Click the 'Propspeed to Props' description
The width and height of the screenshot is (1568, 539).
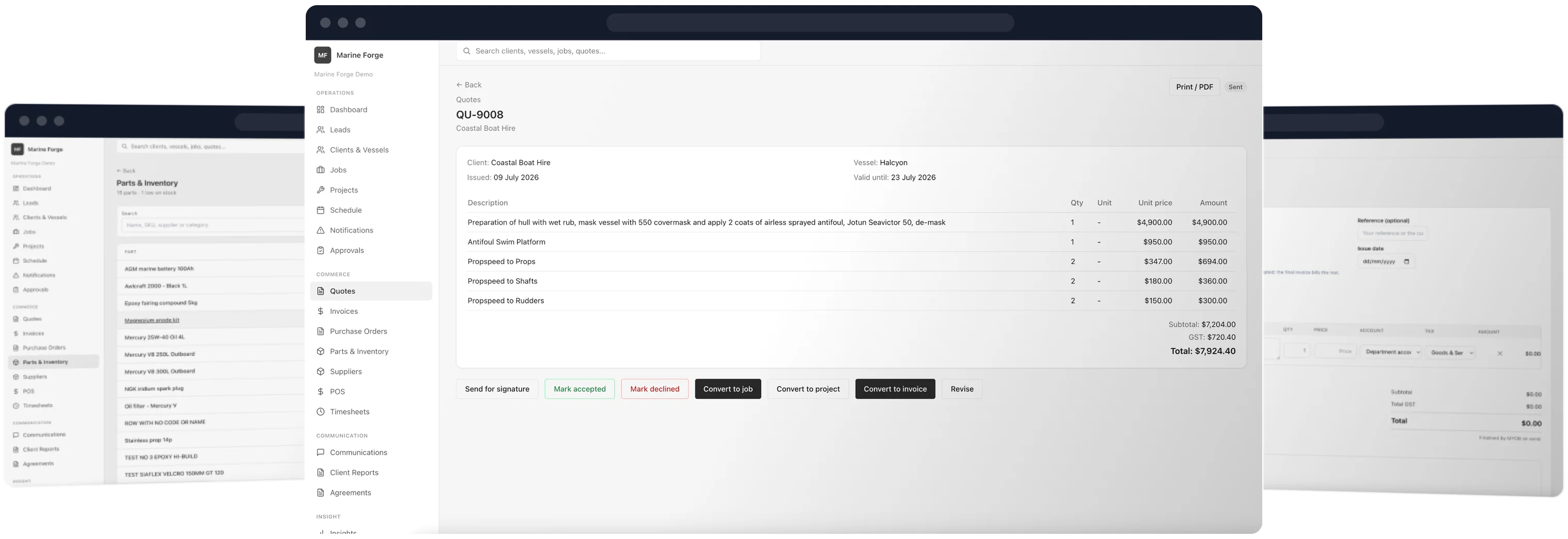pos(501,262)
